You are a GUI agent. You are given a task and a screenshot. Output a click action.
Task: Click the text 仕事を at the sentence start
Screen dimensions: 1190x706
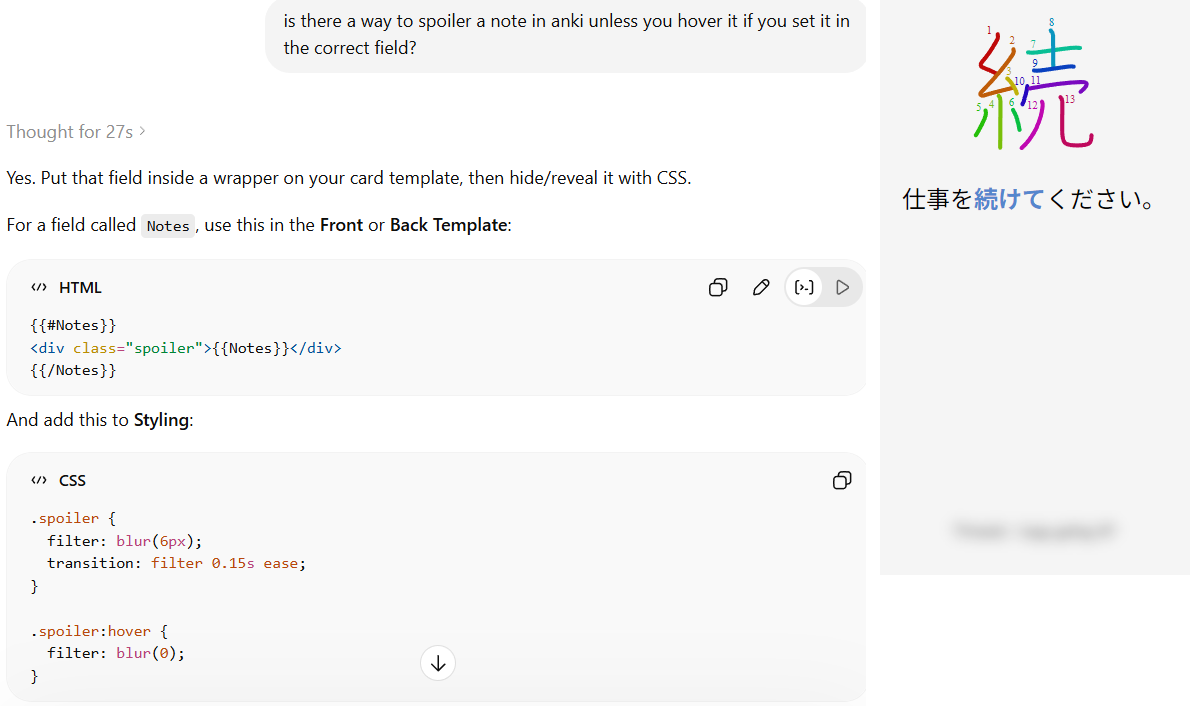tap(937, 199)
